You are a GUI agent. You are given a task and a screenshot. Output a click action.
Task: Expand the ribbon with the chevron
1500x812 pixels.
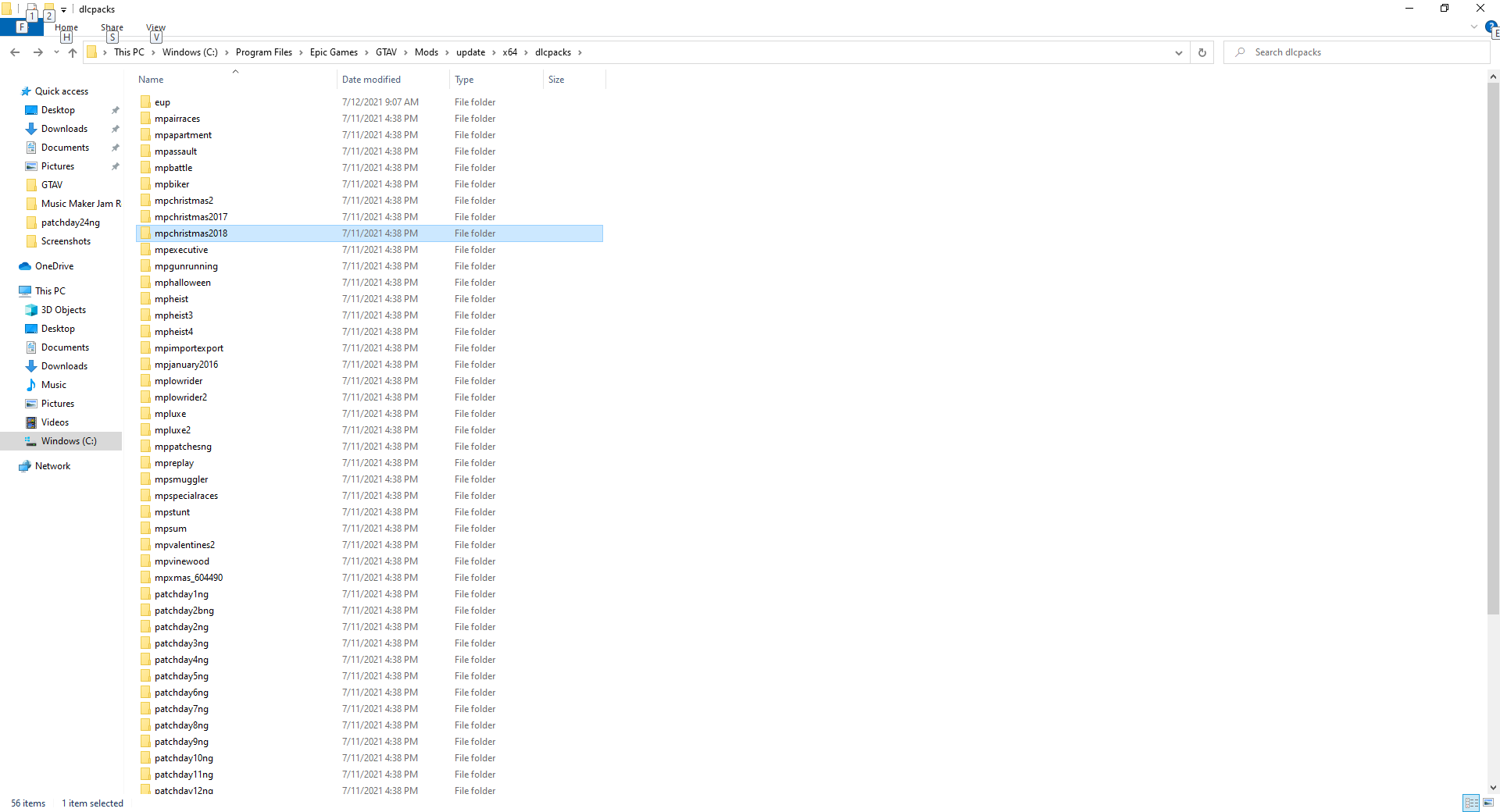tap(1473, 27)
